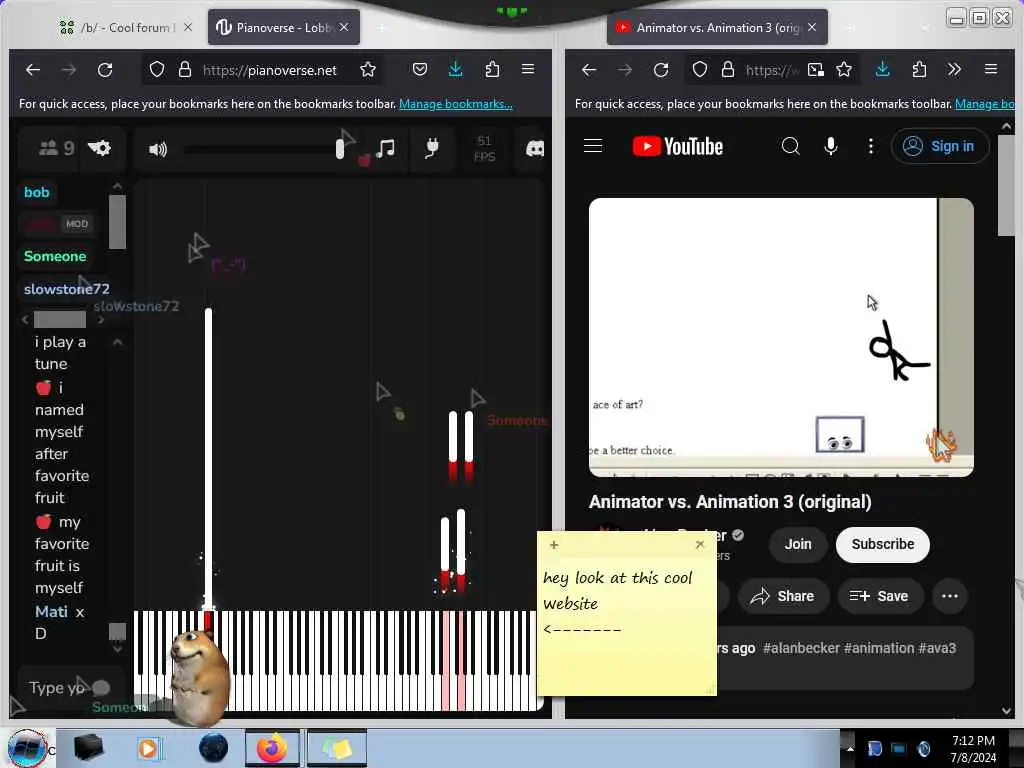Open the music note menu in Pianoverse

point(385,148)
